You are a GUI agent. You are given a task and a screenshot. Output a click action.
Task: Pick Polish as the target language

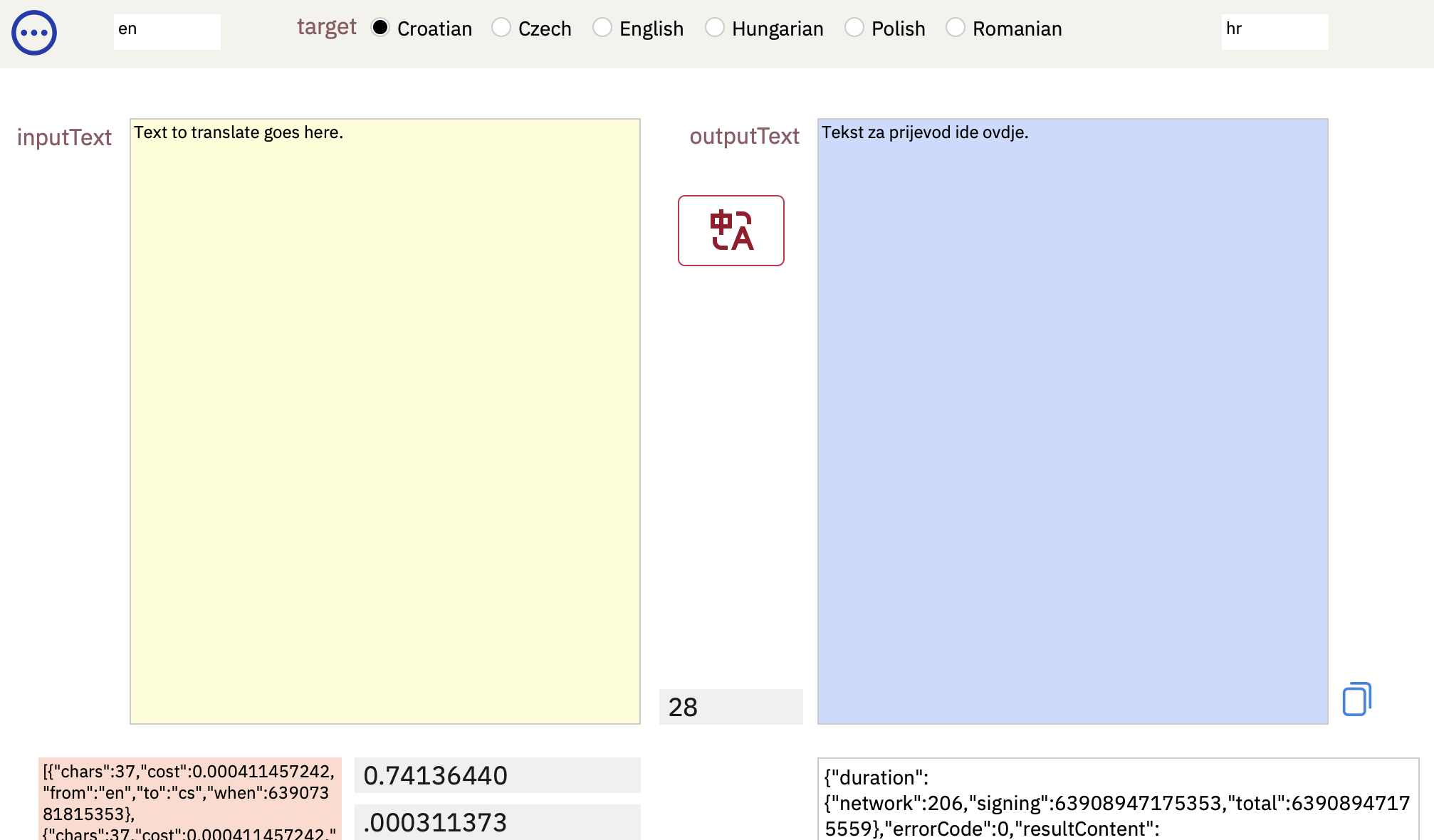click(854, 28)
